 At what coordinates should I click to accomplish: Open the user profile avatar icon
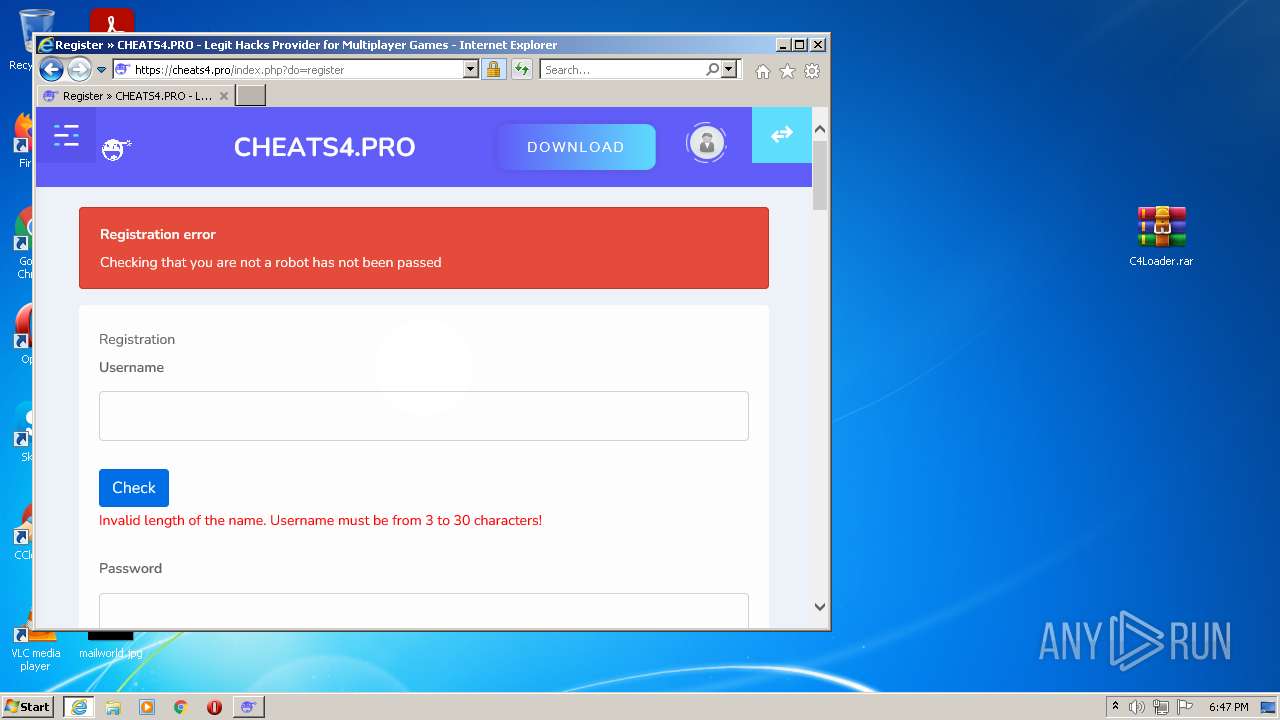point(706,143)
